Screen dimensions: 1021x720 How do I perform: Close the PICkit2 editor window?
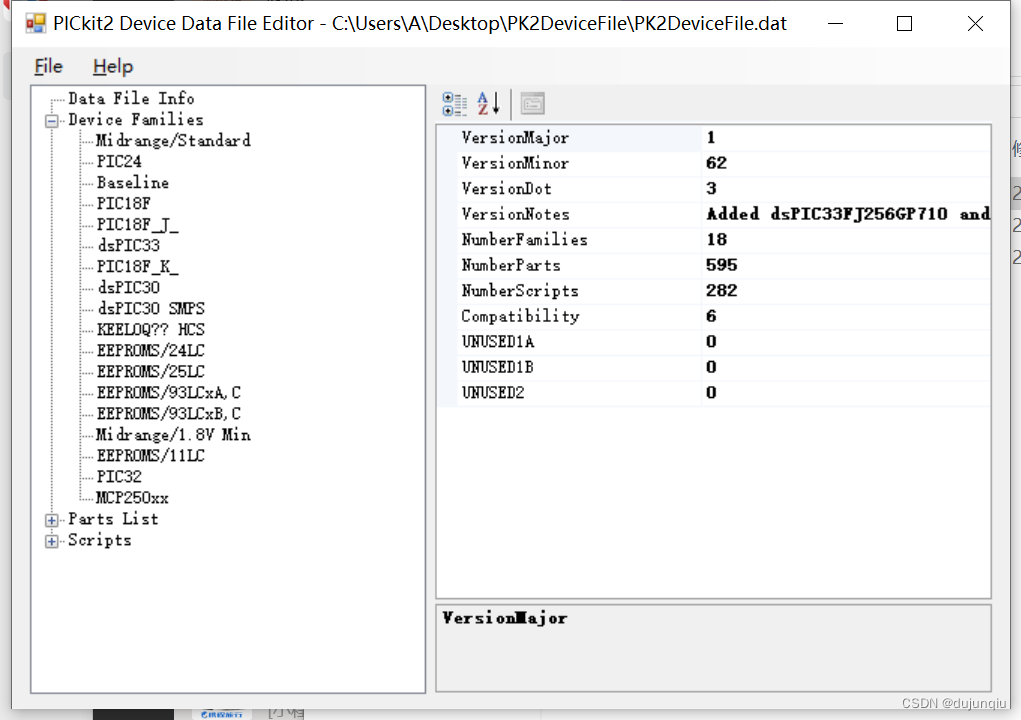tap(975, 24)
